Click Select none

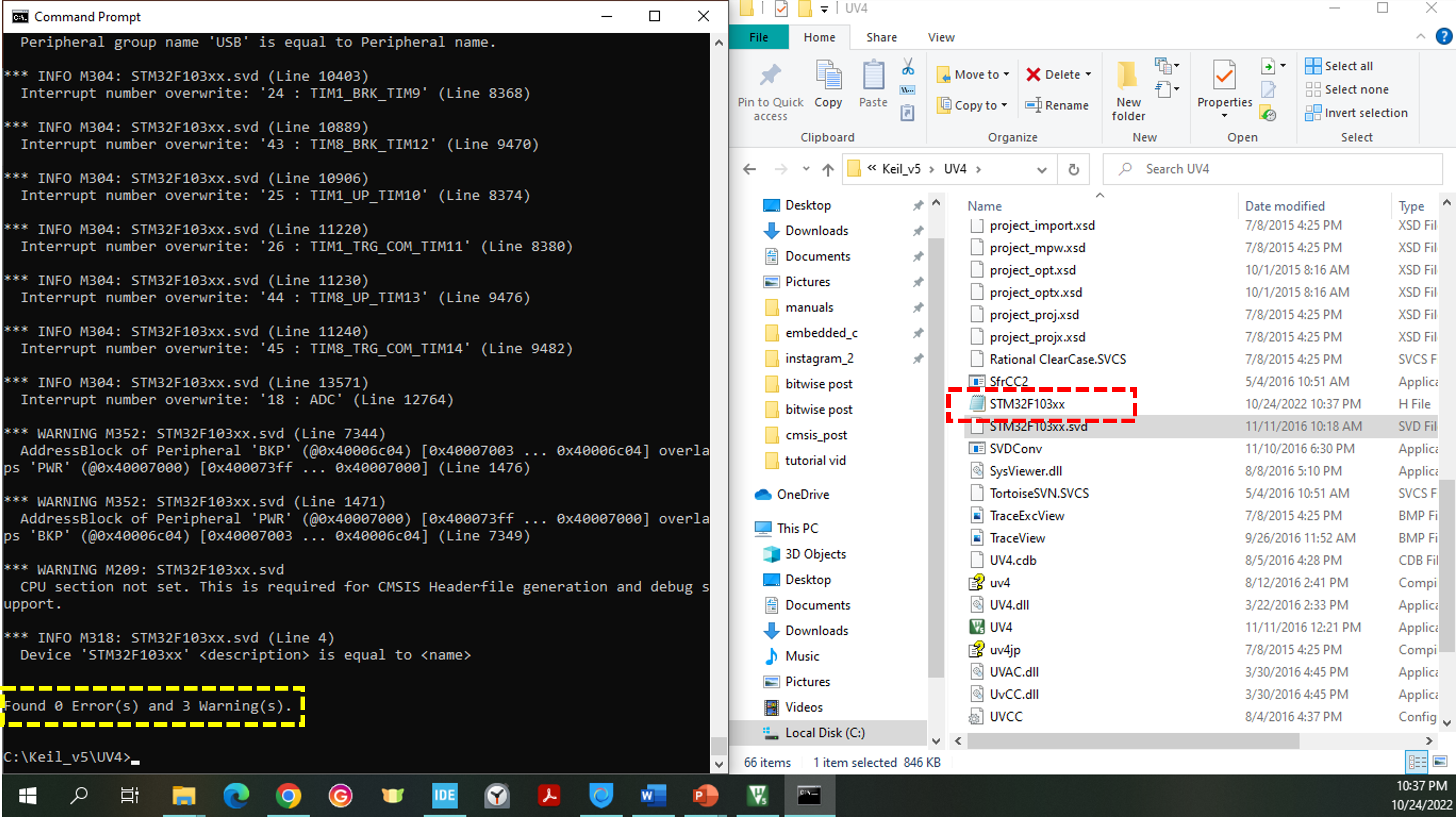coord(1346,89)
